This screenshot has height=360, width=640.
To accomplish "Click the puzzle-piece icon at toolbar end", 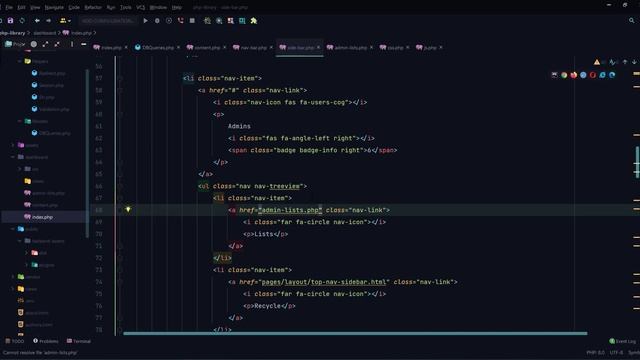I will (254, 21).
